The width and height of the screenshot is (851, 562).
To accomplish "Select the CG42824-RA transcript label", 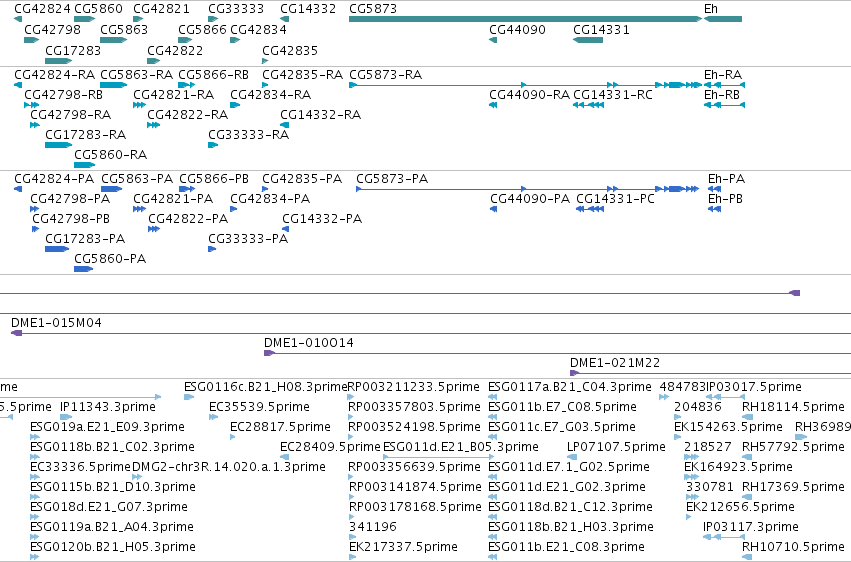I will (x=54, y=74).
